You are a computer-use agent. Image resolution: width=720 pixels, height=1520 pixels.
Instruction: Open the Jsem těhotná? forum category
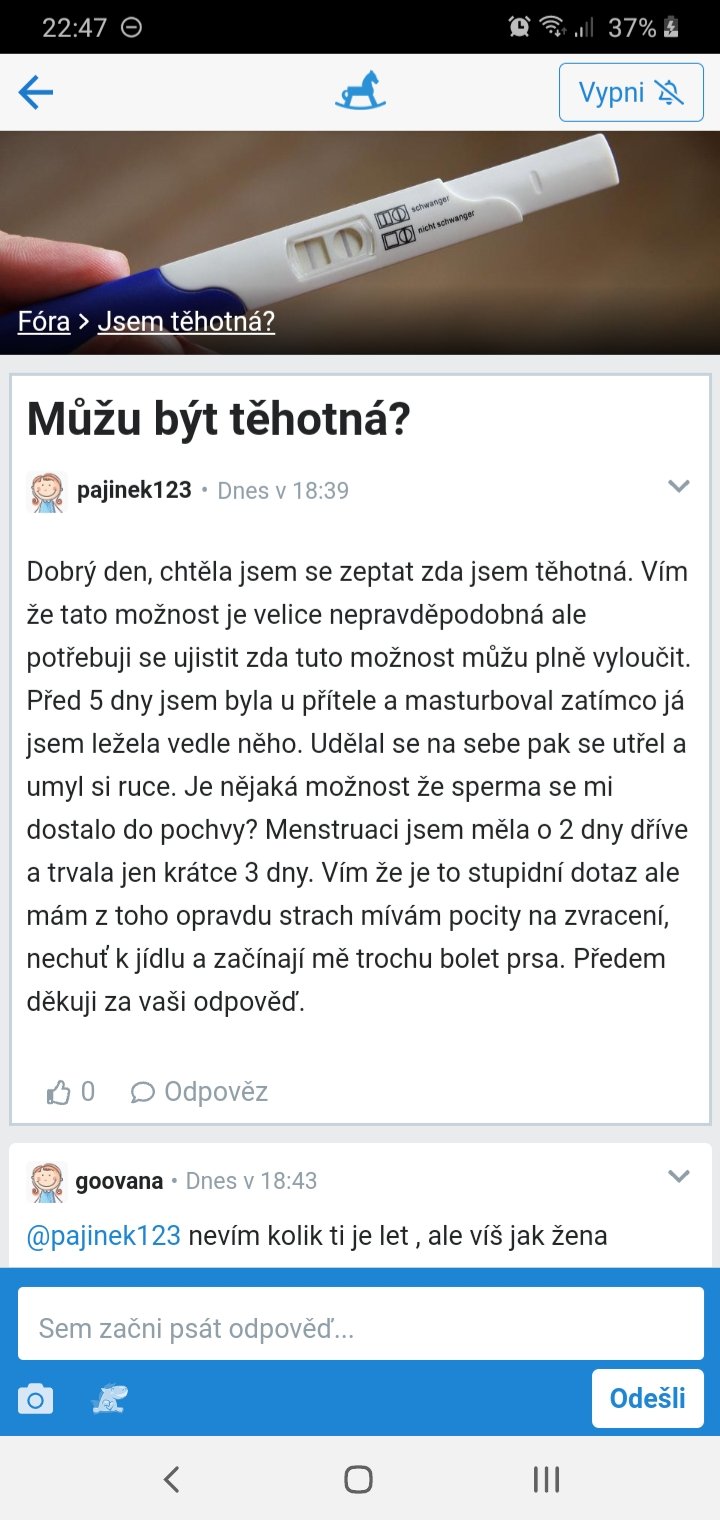tap(186, 321)
